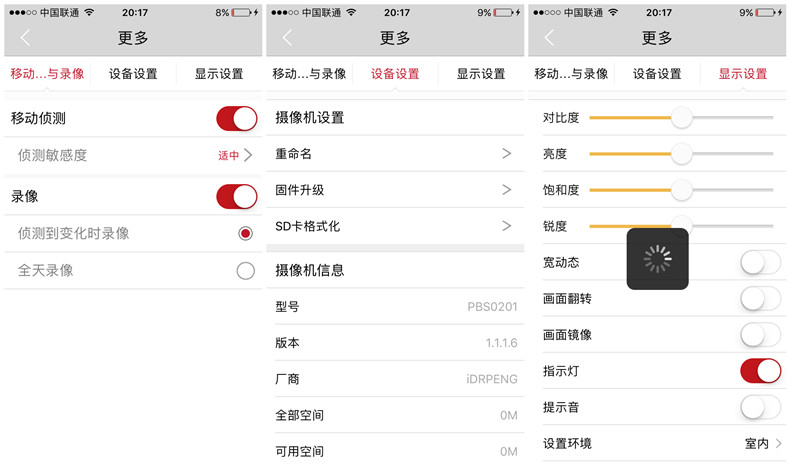Tap the back arrow above 摄像机设置 section
This screenshot has width=790, height=465.
click(x=287, y=38)
